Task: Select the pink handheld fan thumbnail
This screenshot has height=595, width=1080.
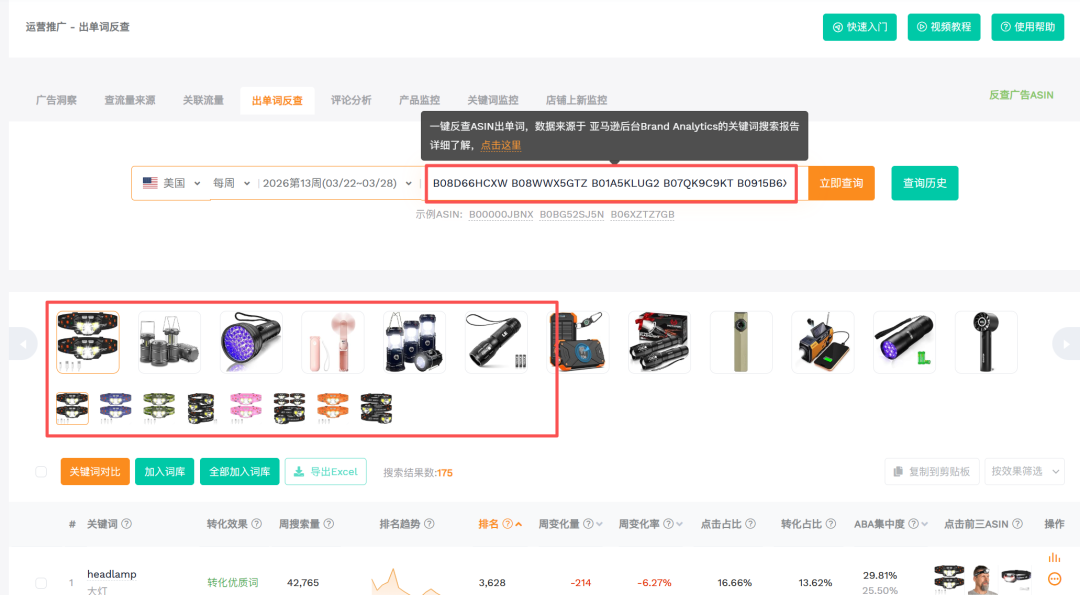Action: tap(333, 342)
